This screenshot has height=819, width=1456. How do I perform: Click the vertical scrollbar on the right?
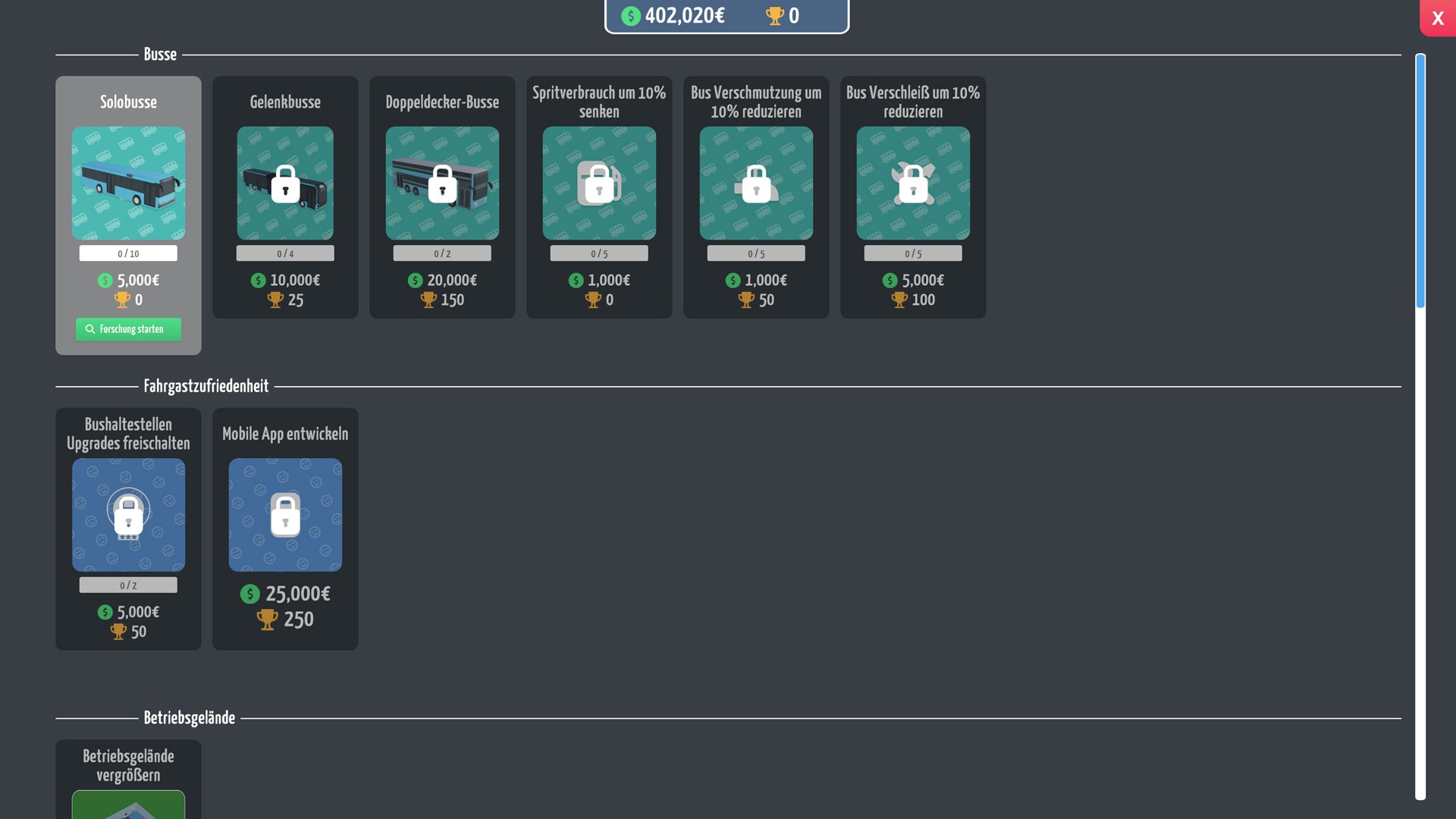1420,182
